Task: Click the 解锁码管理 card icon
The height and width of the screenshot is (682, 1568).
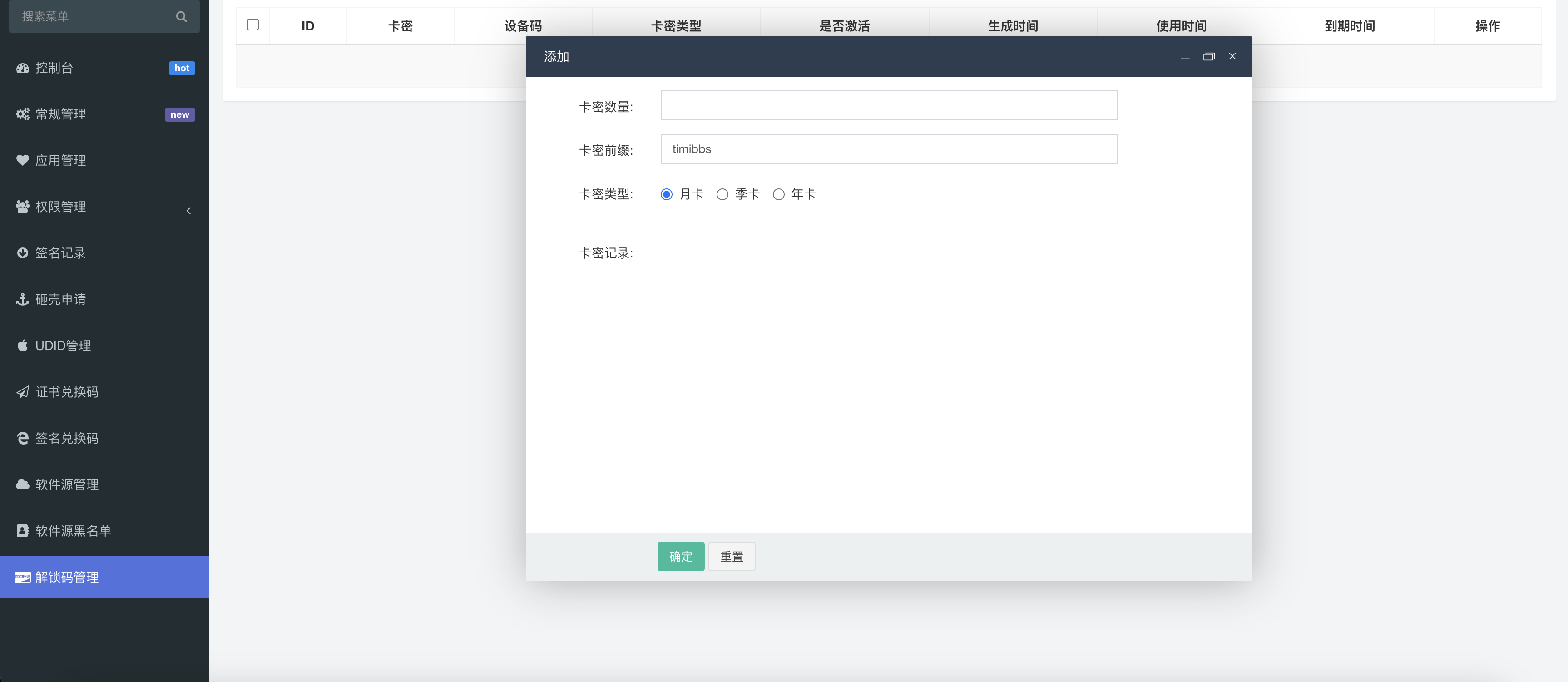Action: [x=23, y=577]
